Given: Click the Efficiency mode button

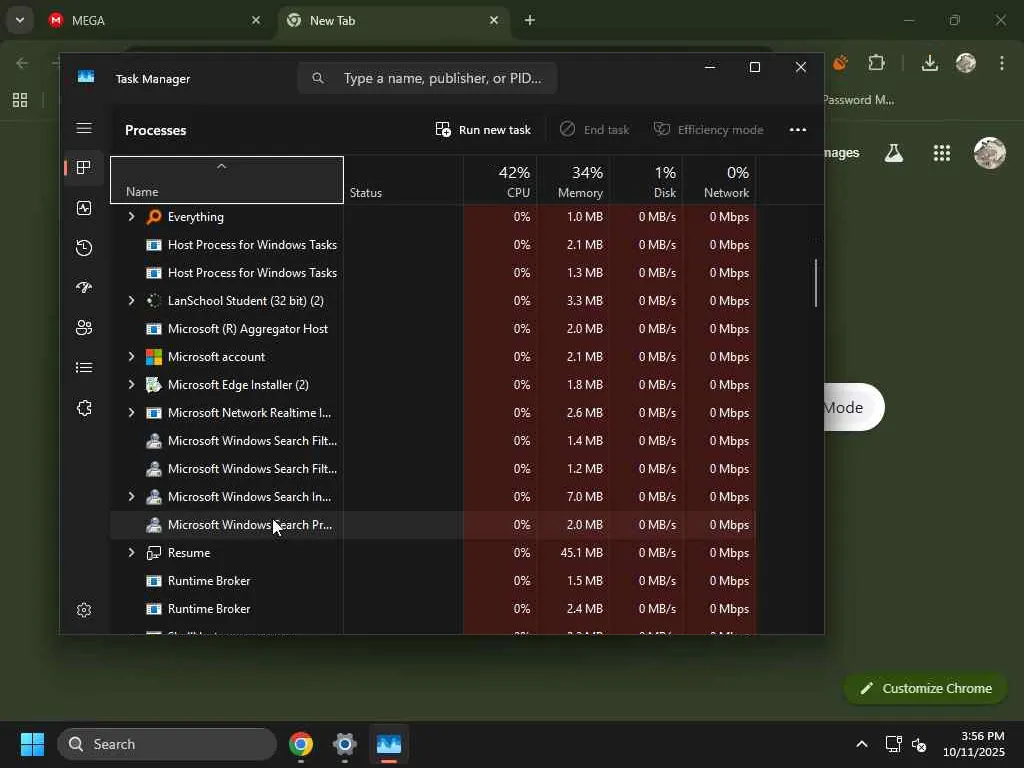Looking at the screenshot, I should tap(709, 129).
